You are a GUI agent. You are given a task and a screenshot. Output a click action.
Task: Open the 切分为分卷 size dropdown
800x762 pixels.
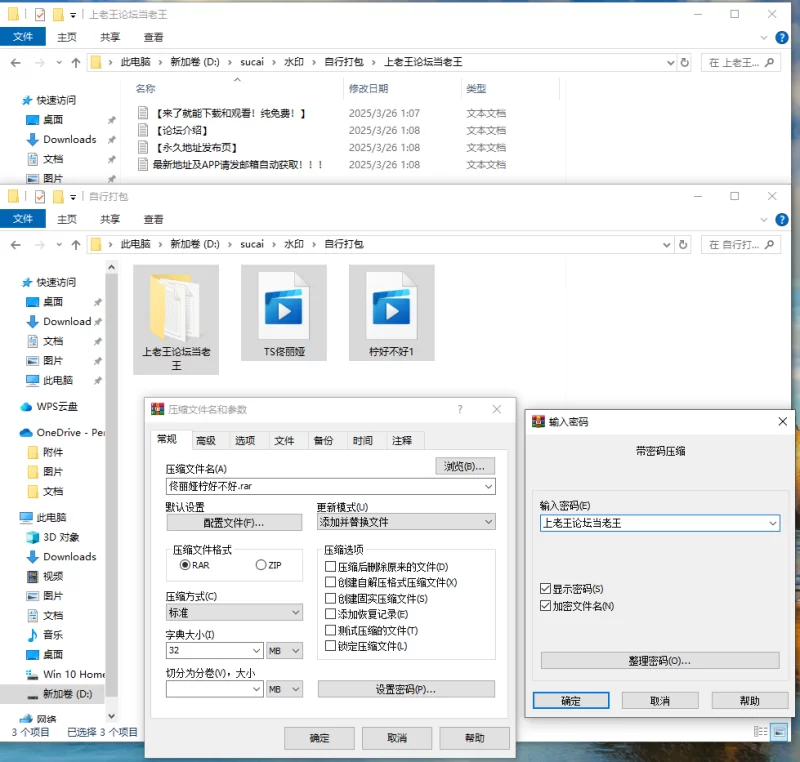[x=257, y=689]
